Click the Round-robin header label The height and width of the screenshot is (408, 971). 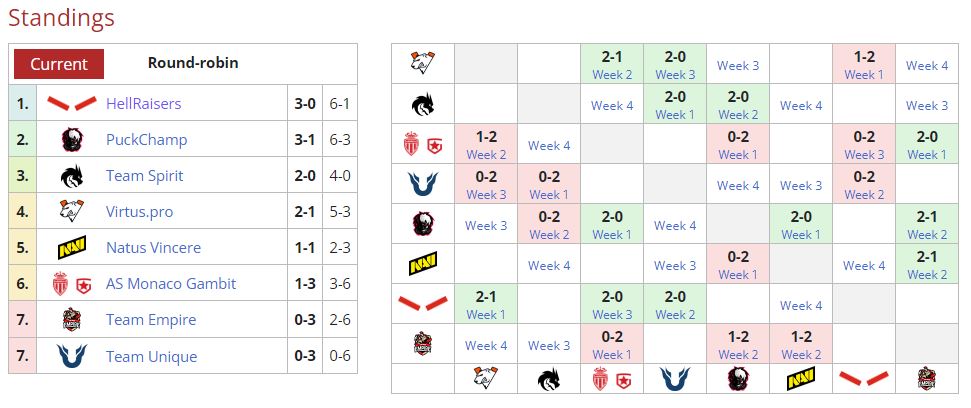[193, 63]
